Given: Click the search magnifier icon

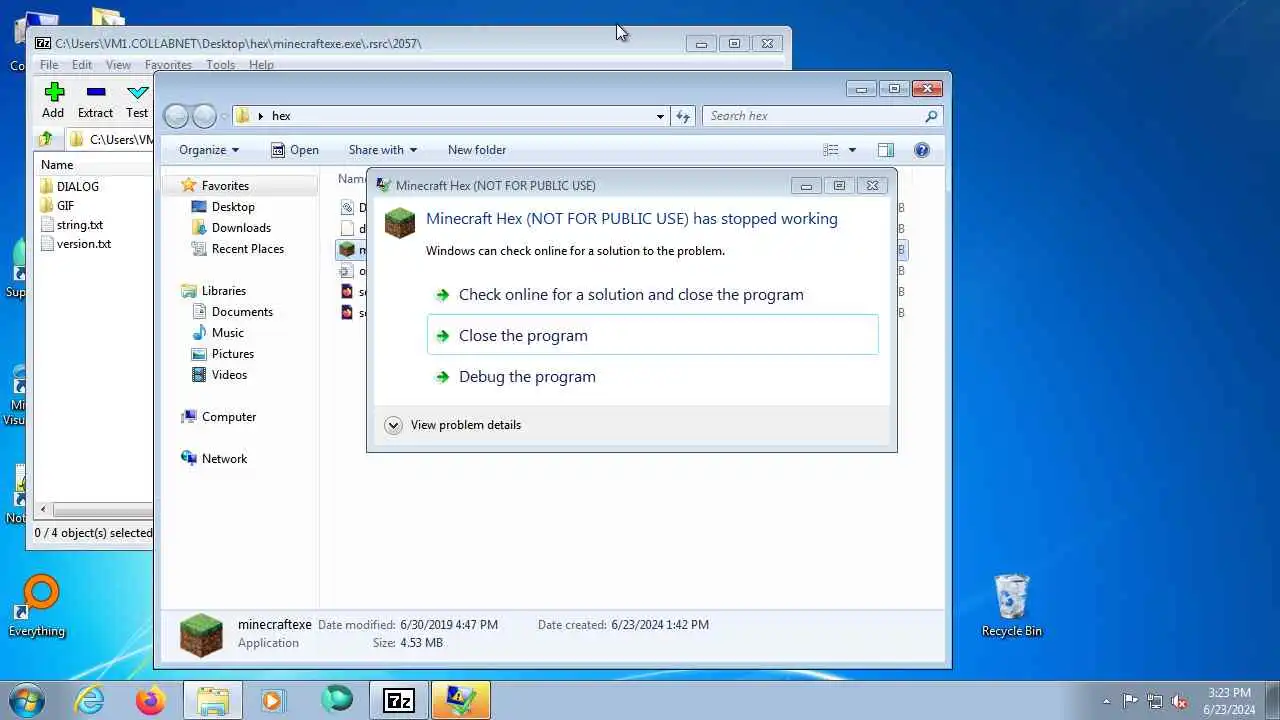Looking at the screenshot, I should coord(931,116).
